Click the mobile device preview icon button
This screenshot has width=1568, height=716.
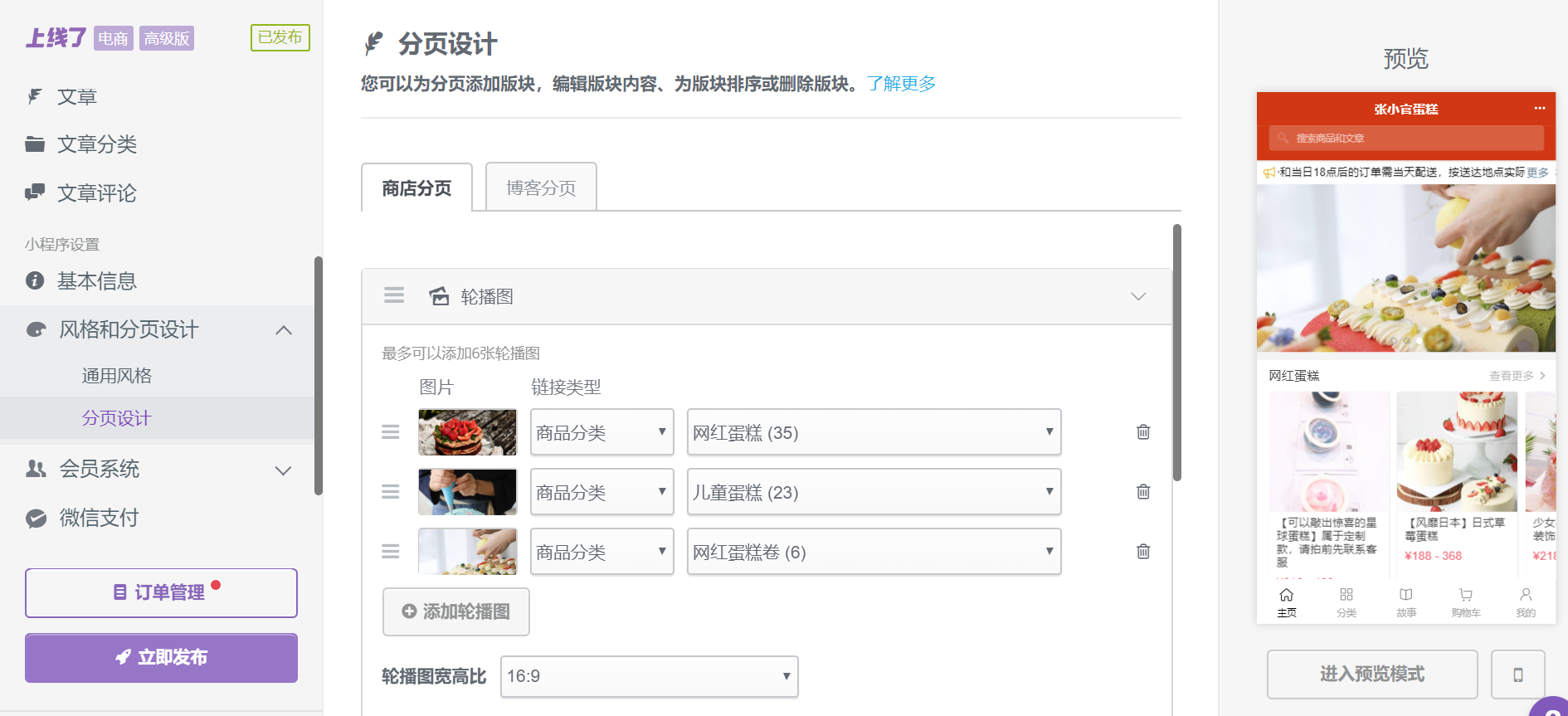click(1518, 675)
